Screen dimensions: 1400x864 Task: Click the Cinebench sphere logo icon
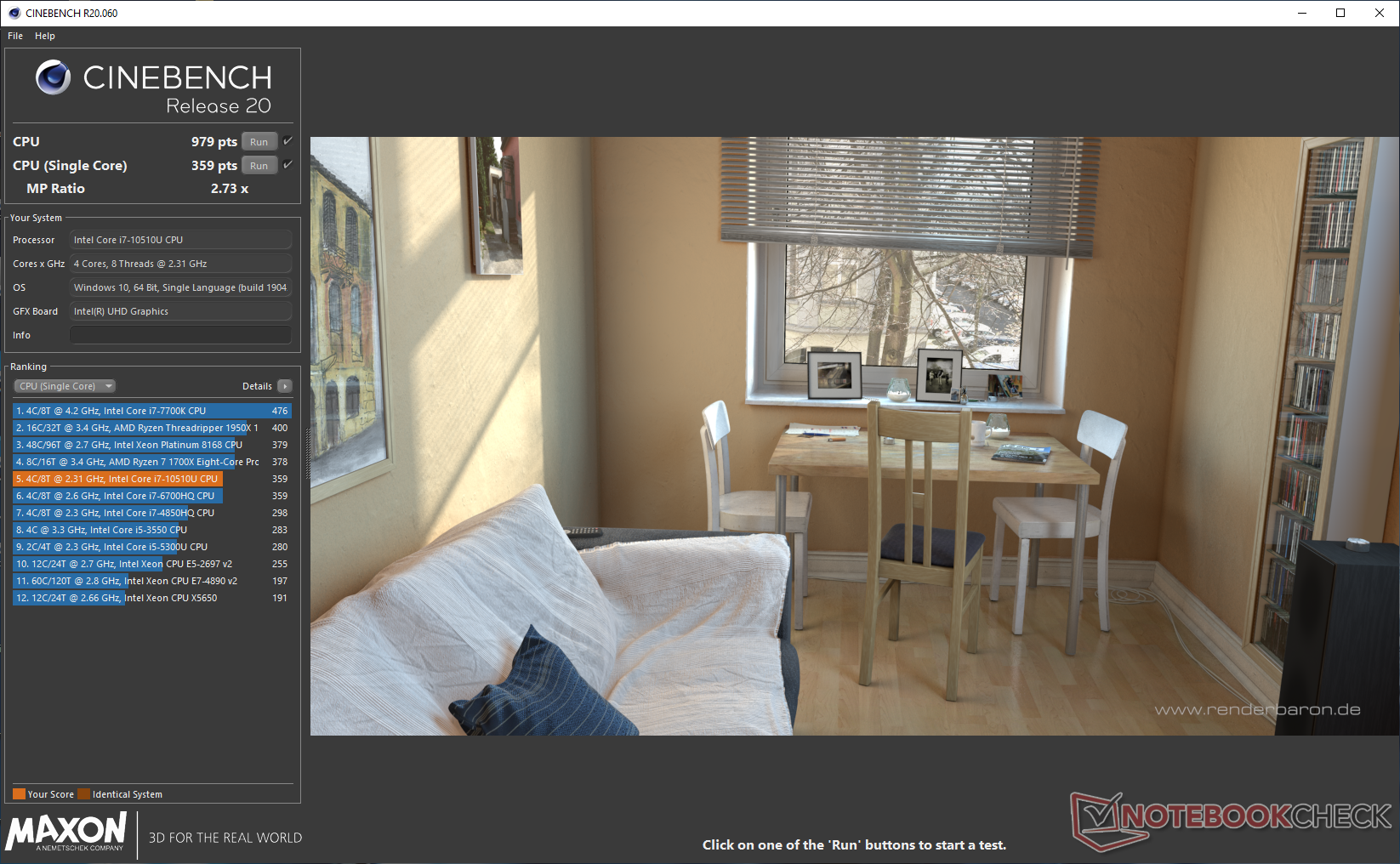coord(53,77)
